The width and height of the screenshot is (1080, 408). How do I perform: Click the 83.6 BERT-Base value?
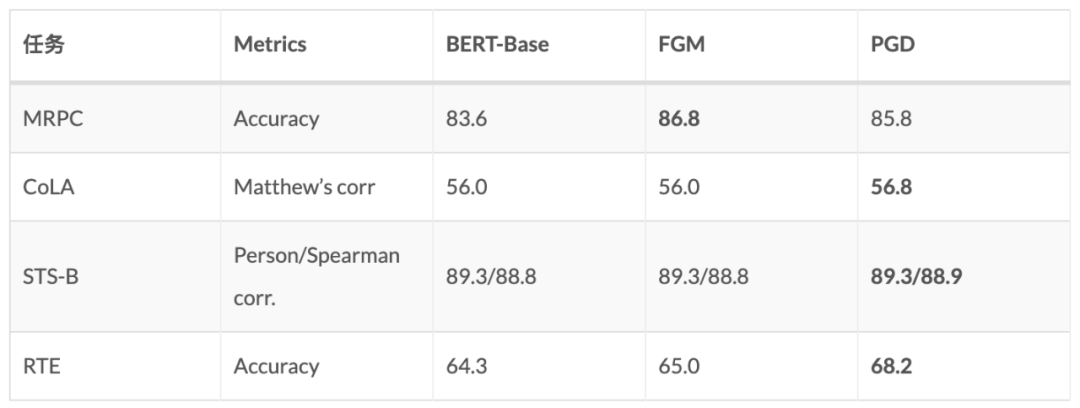[x=466, y=118]
